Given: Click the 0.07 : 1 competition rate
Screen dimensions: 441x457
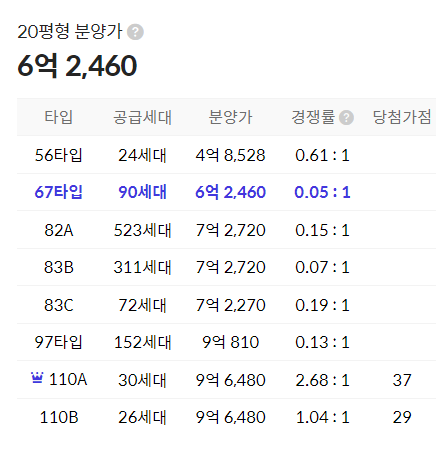Looking at the screenshot, I should point(322,267).
